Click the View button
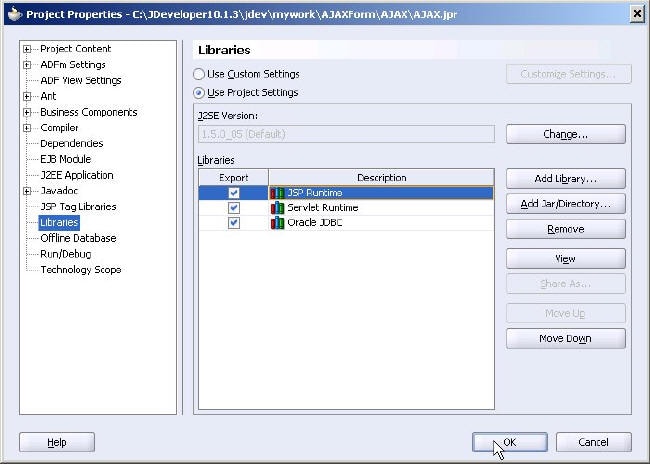The height and width of the screenshot is (464, 650). [x=566, y=259]
